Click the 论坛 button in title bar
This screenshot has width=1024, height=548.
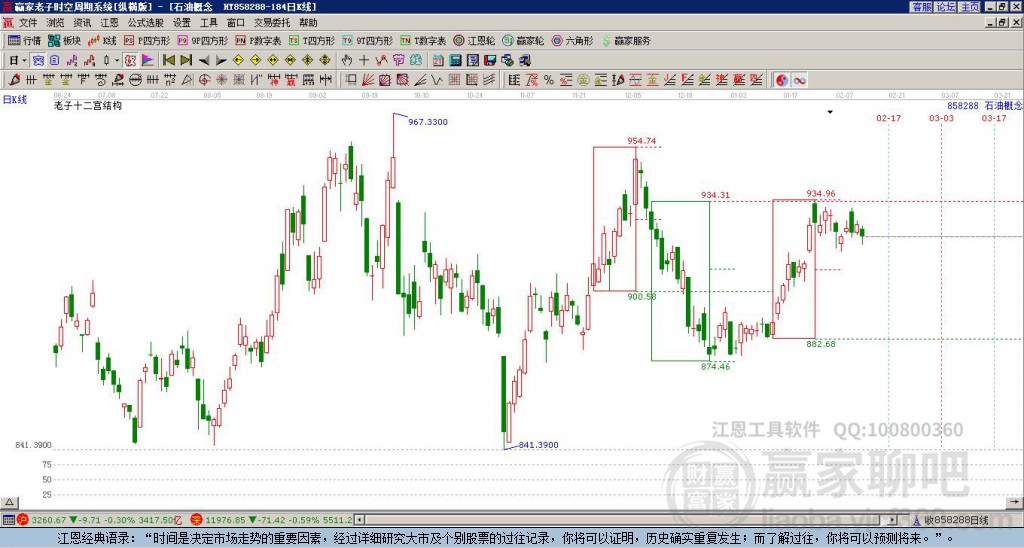click(x=945, y=7)
